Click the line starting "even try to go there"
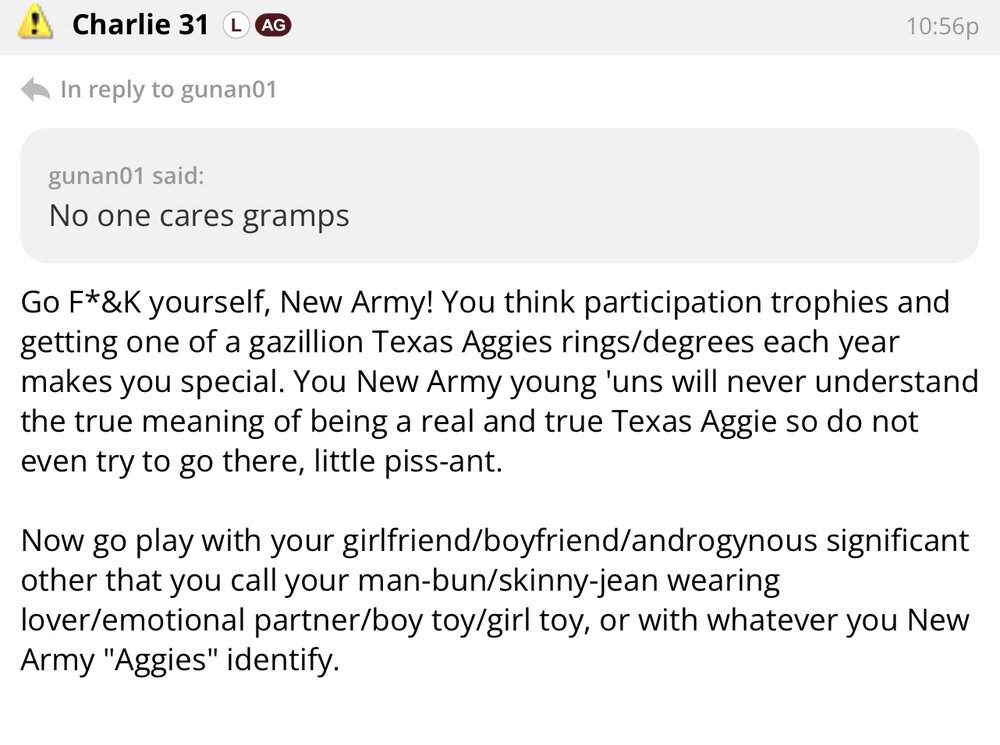The image size is (1000, 745). coord(259,462)
